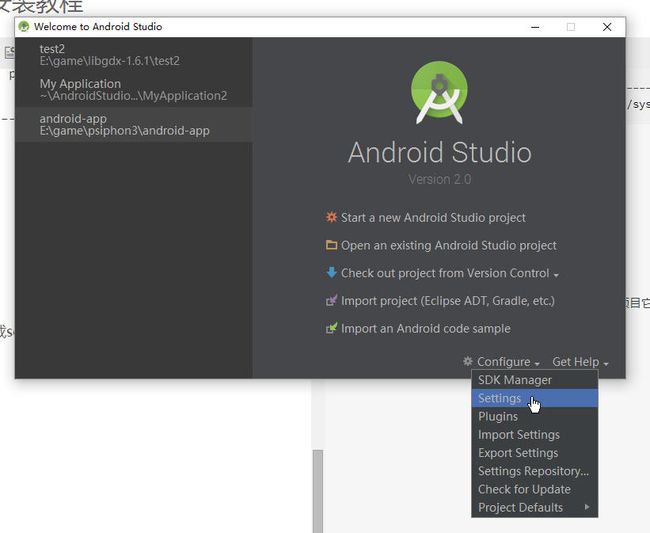This screenshot has height=533, width=650.
Task: Open recent project test2
Action: 133,55
